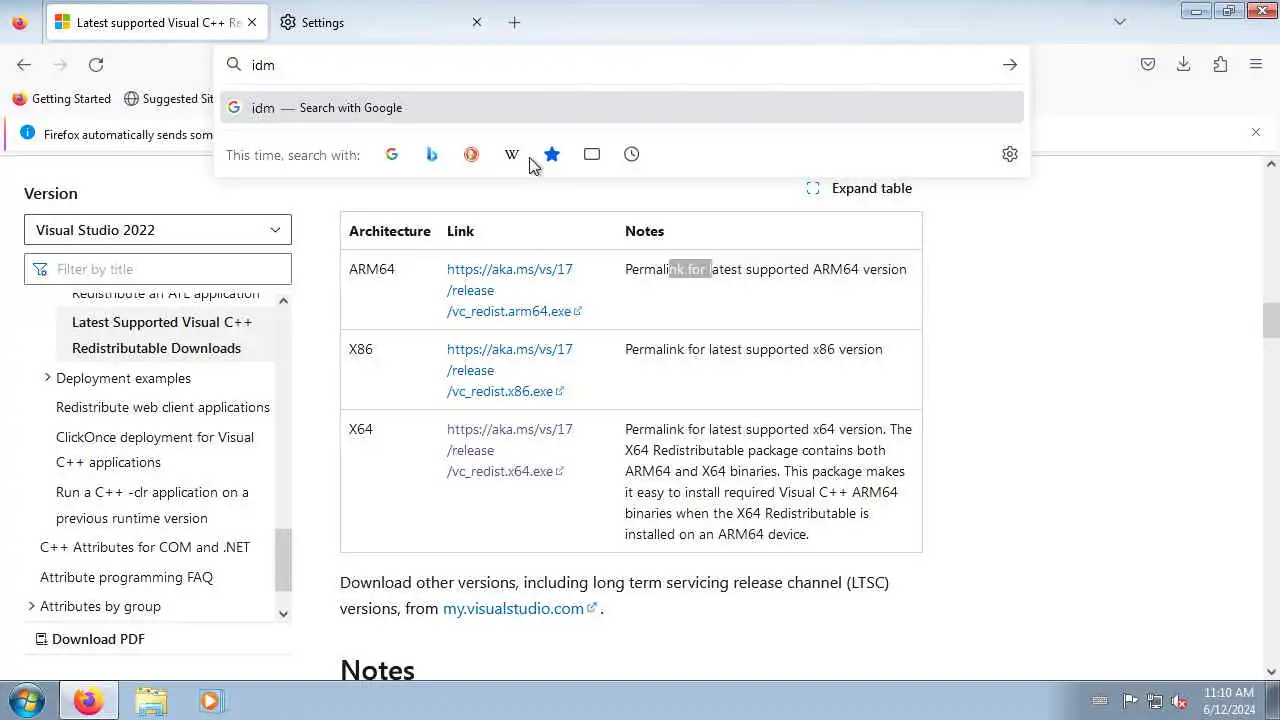Click the sidebar scrollbar thumb
1280x720 pixels.
tap(283, 560)
